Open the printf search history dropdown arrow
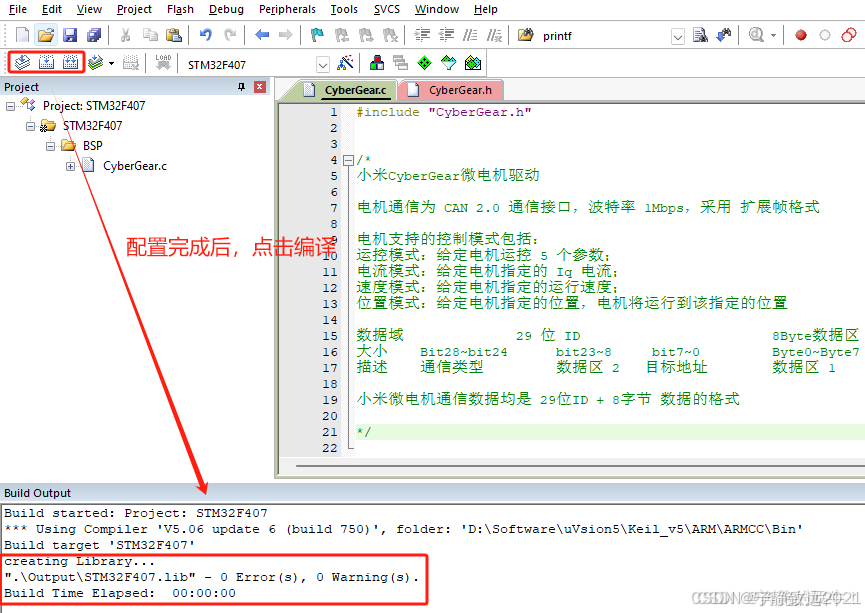Viewport: 865px width, 613px height. (x=677, y=36)
